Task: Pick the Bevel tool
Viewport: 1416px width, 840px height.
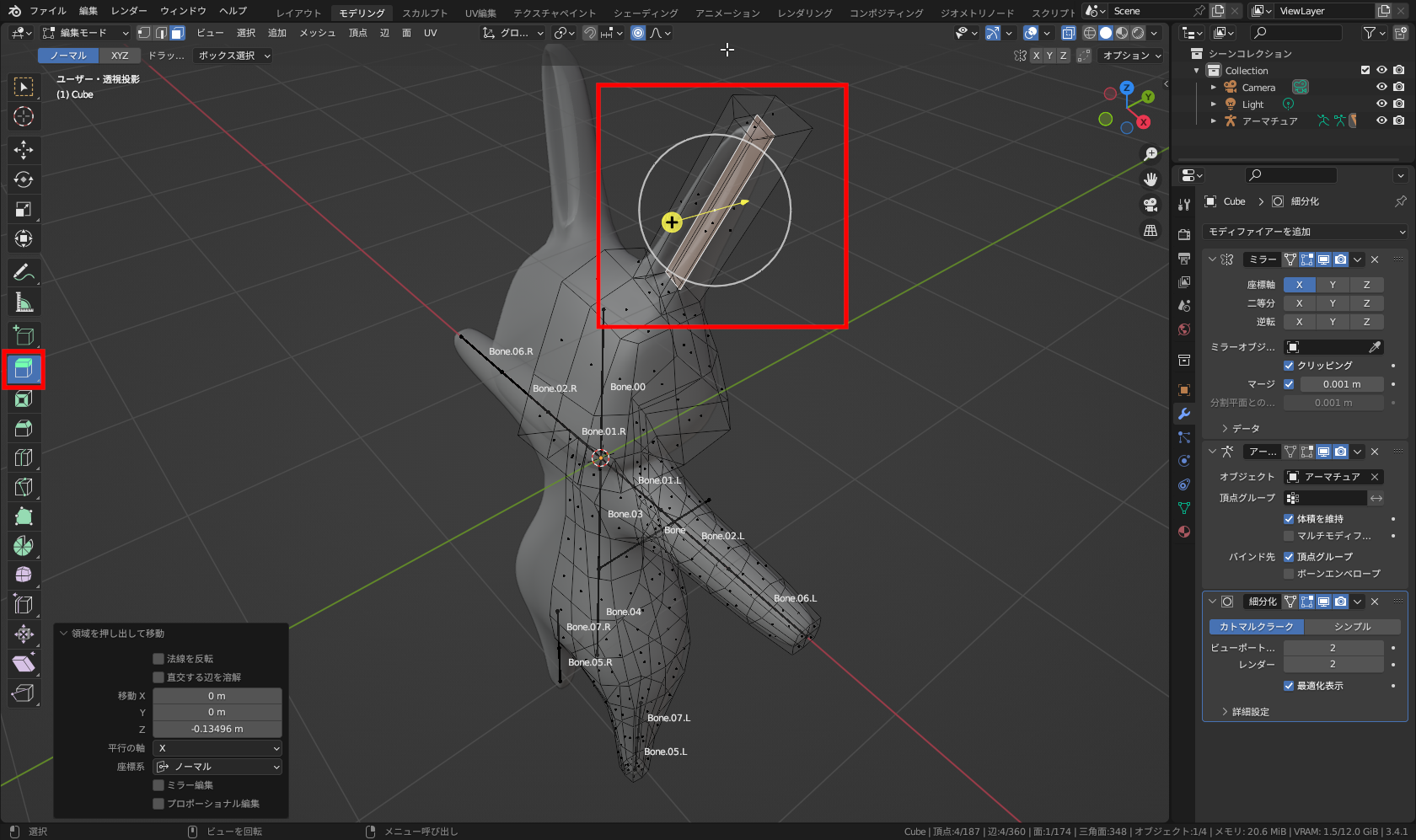Action: click(x=24, y=428)
